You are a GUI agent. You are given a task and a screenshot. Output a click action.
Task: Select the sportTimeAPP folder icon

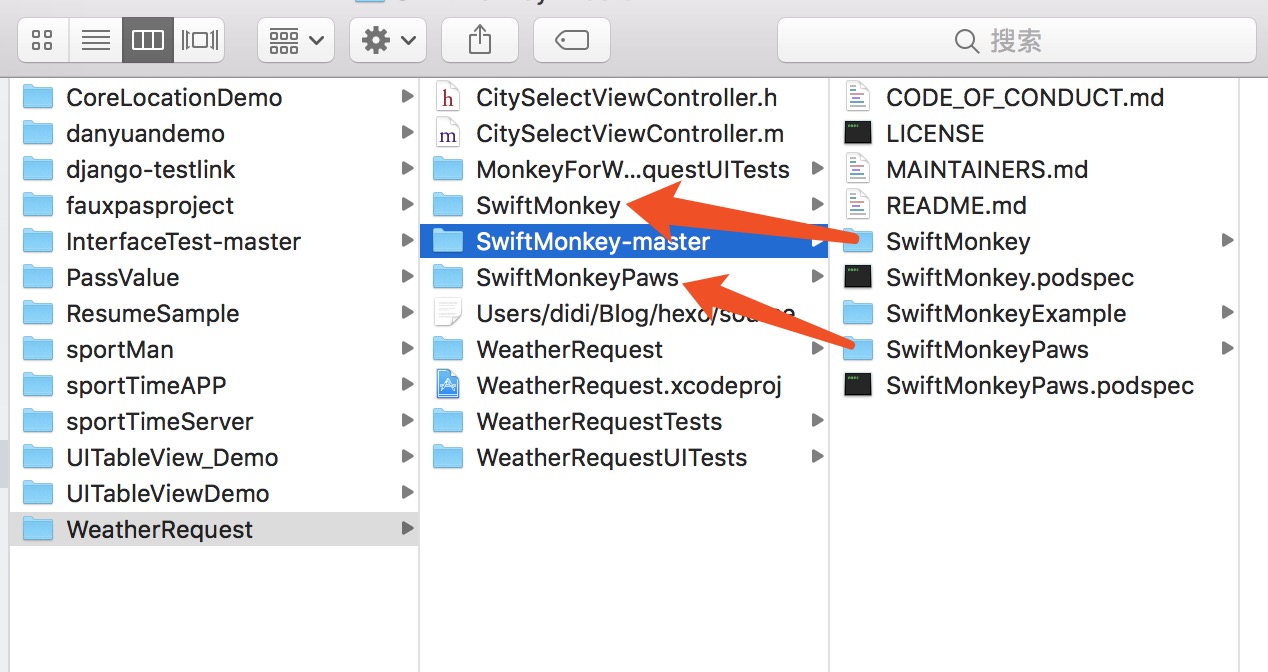coord(38,385)
